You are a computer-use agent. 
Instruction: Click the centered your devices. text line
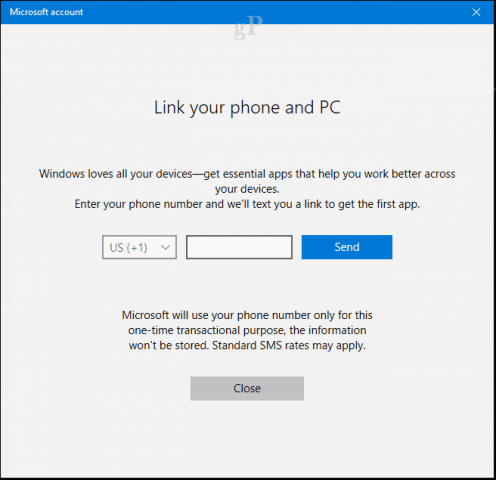coord(247,189)
